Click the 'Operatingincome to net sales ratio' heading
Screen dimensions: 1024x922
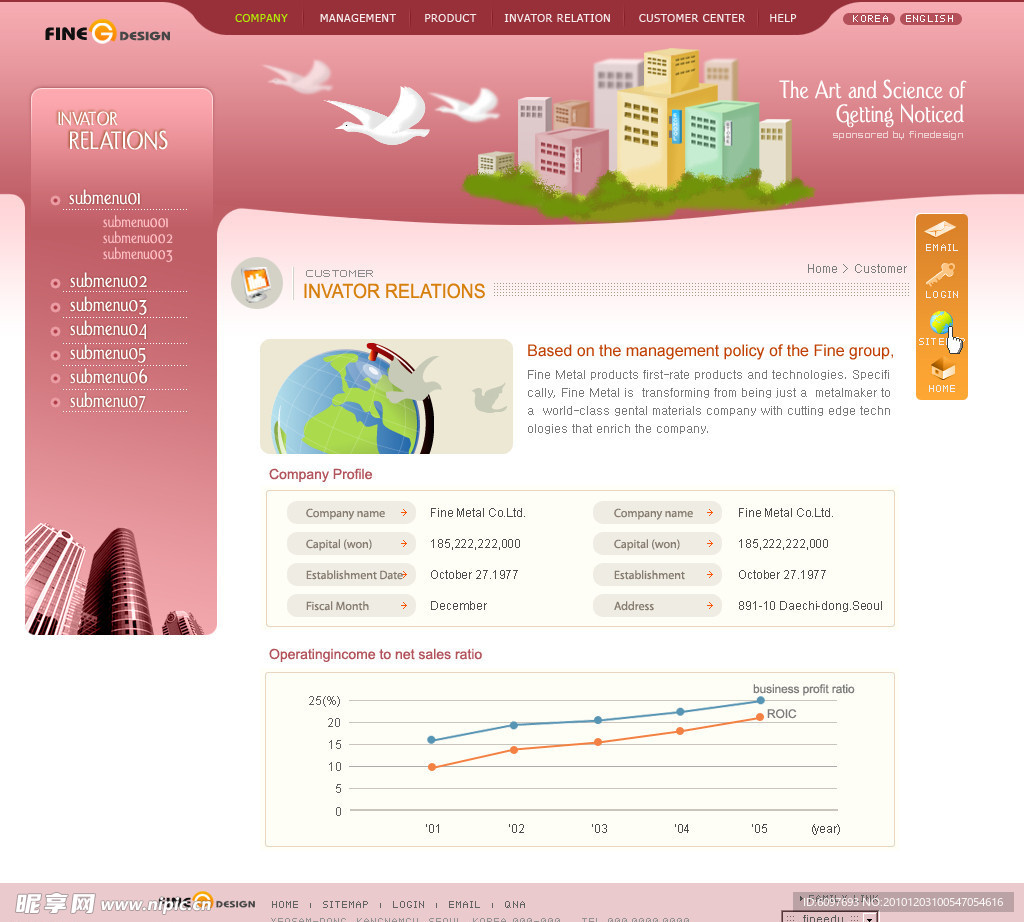point(376,654)
